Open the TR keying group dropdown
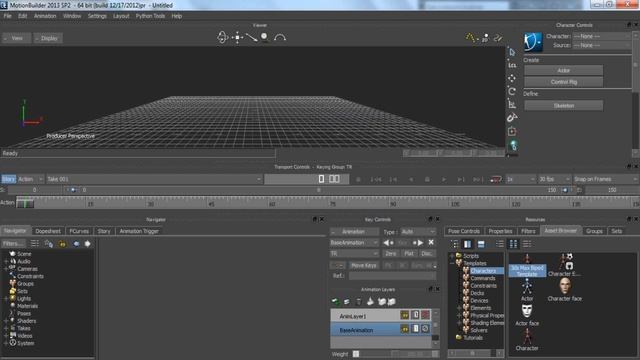The height and width of the screenshot is (360, 640). pyautogui.click(x=354, y=253)
